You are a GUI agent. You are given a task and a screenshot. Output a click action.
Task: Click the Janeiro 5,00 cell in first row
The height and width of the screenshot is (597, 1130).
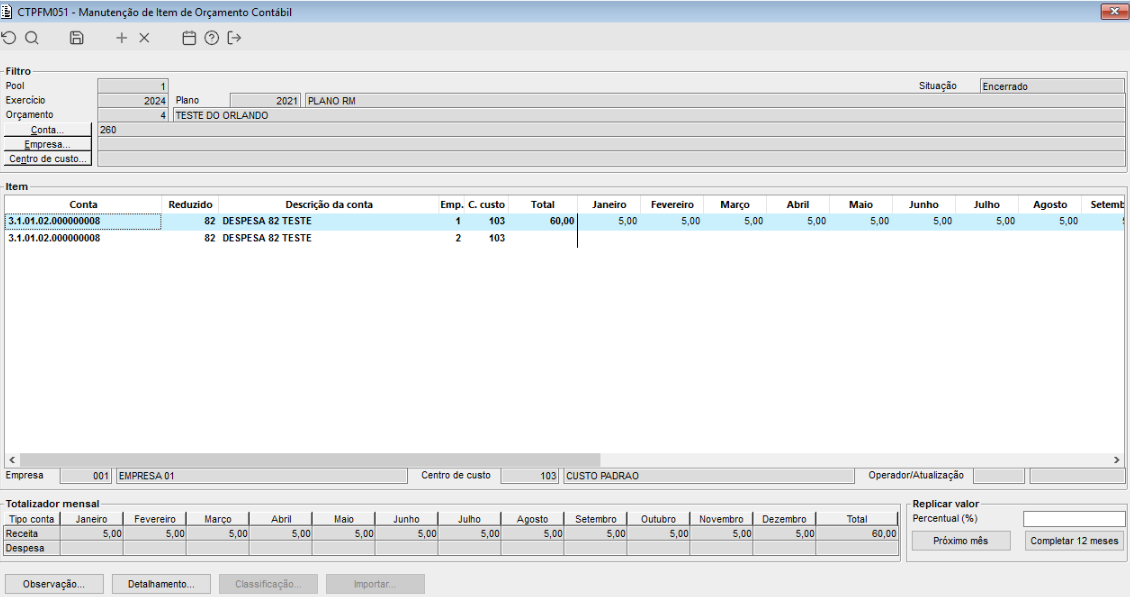coord(609,221)
